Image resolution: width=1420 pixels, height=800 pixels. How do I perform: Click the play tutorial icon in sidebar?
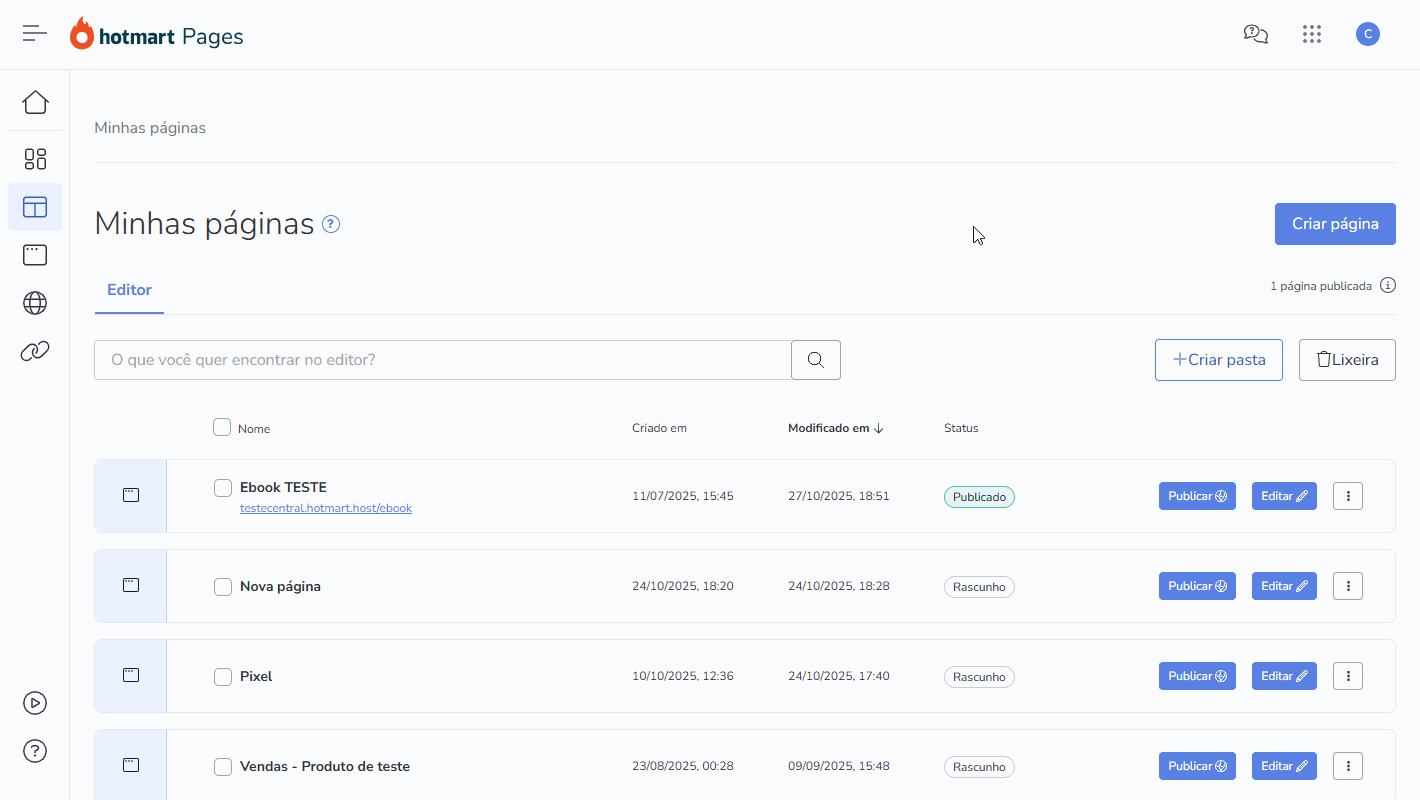pyautogui.click(x=35, y=703)
